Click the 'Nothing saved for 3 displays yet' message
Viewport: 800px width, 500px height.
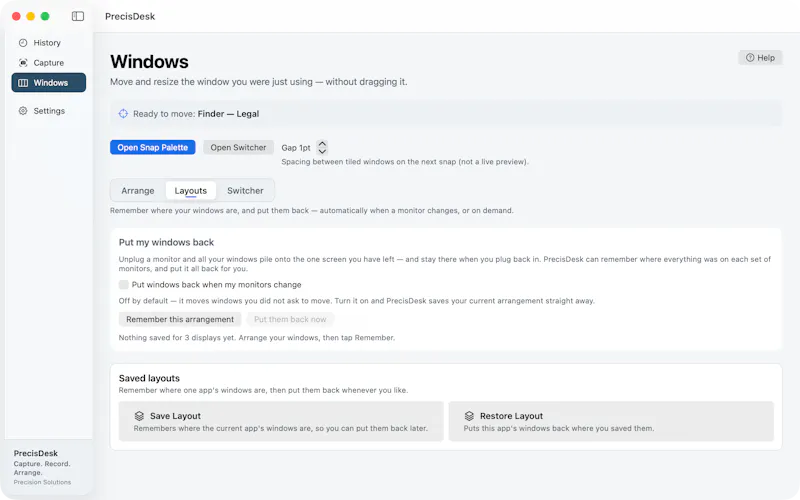(257, 338)
